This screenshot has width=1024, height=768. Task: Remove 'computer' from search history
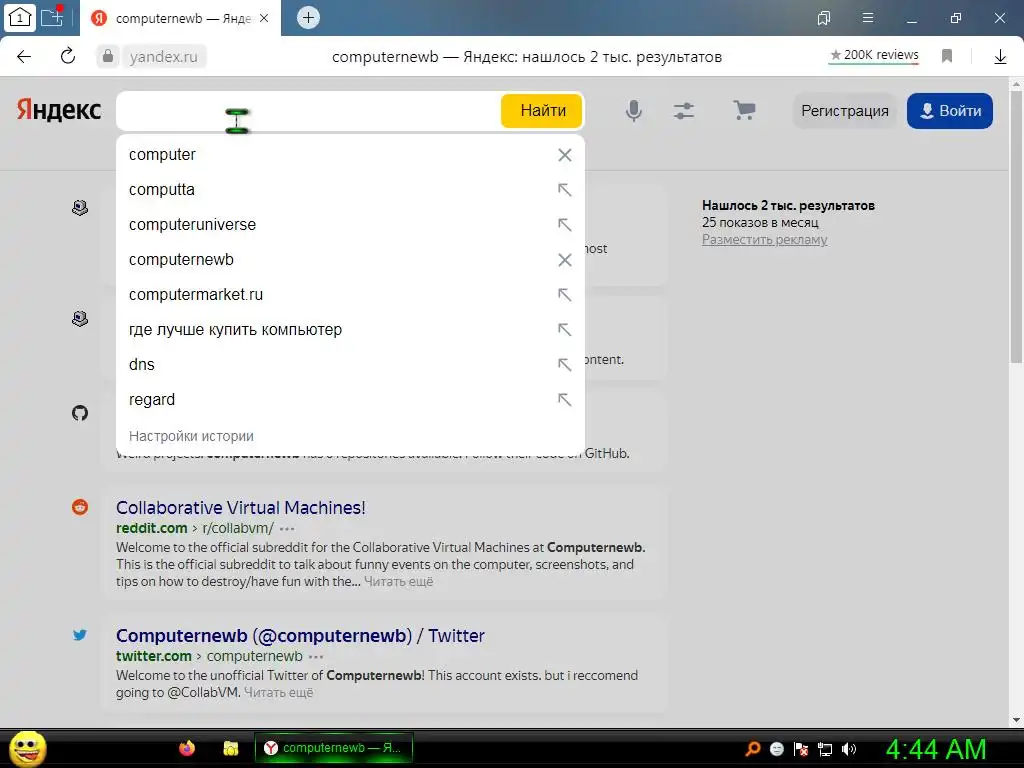click(x=565, y=155)
